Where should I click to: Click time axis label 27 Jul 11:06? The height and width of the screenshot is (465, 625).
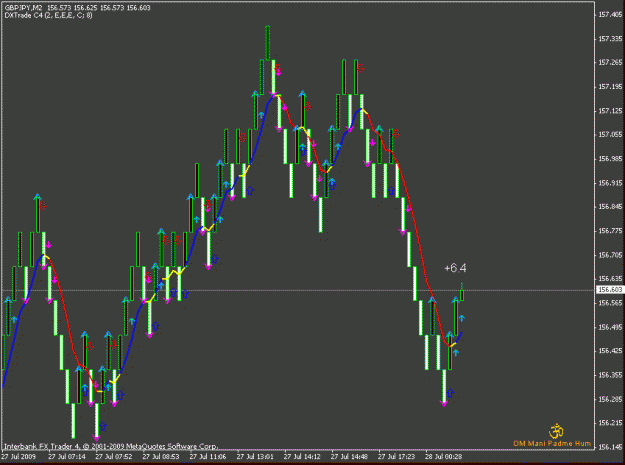pos(208,457)
